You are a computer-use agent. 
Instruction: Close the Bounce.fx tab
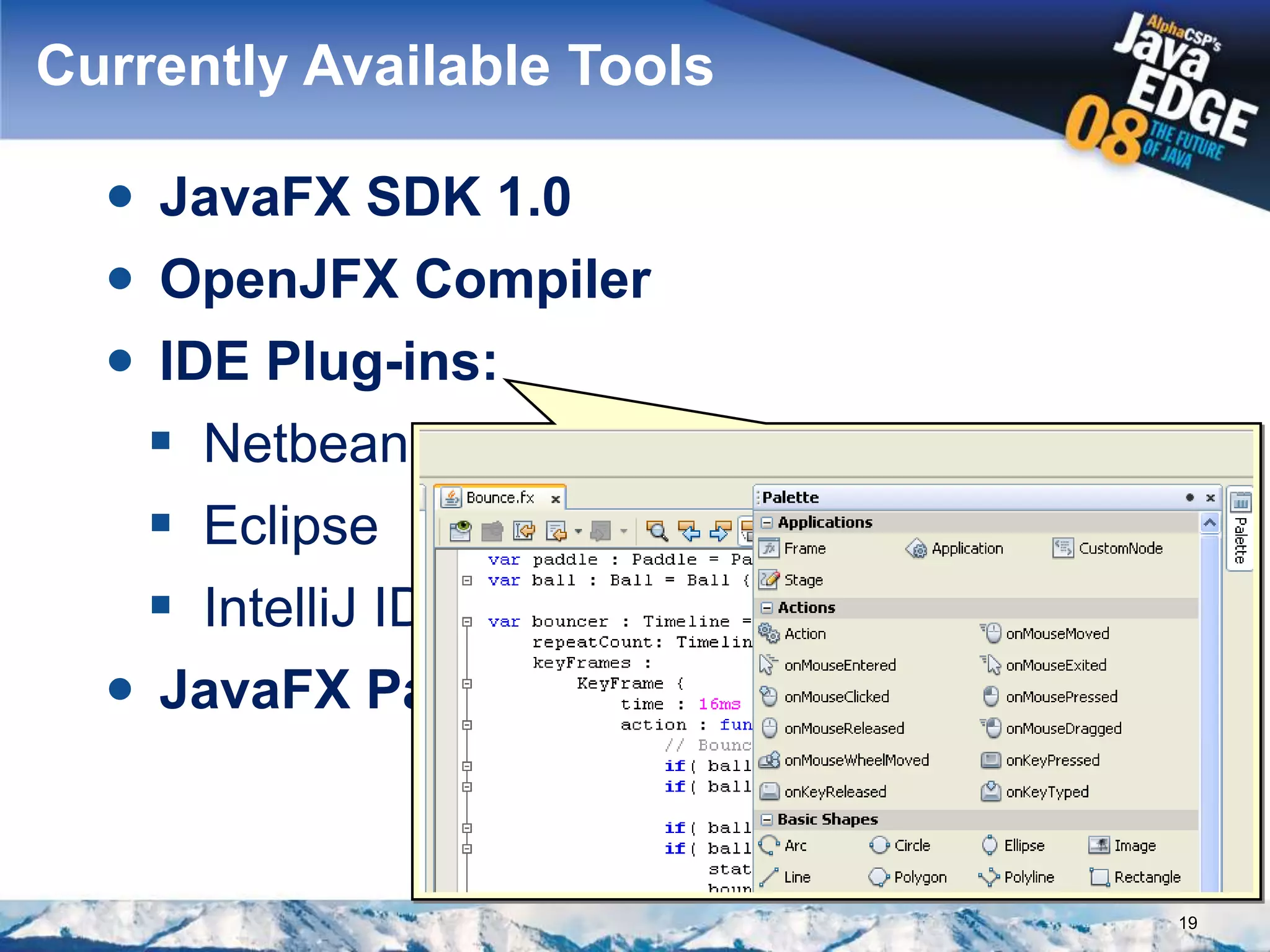pyautogui.click(x=556, y=499)
